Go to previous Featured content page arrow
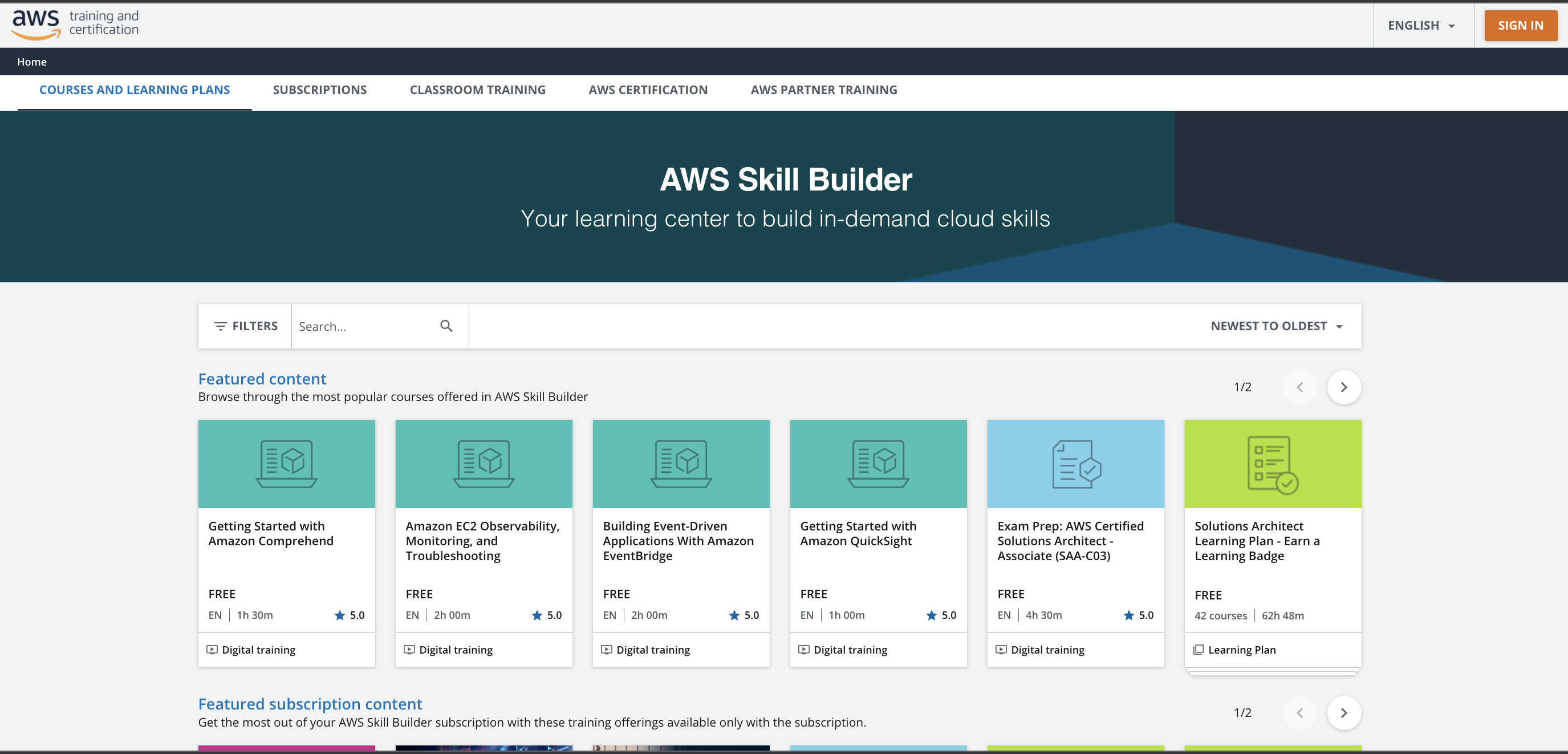 tap(1299, 387)
